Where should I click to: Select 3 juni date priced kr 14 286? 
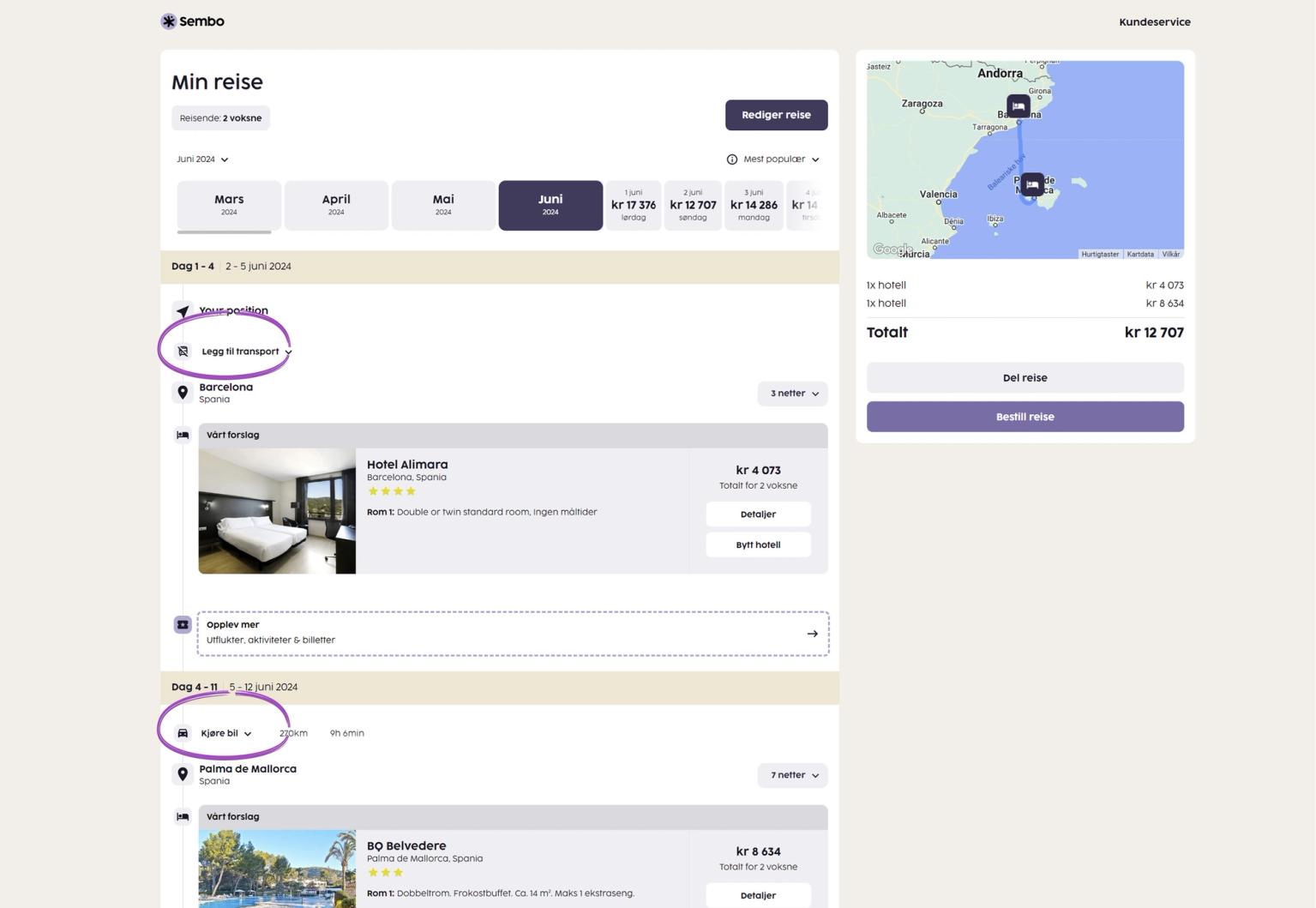point(754,205)
